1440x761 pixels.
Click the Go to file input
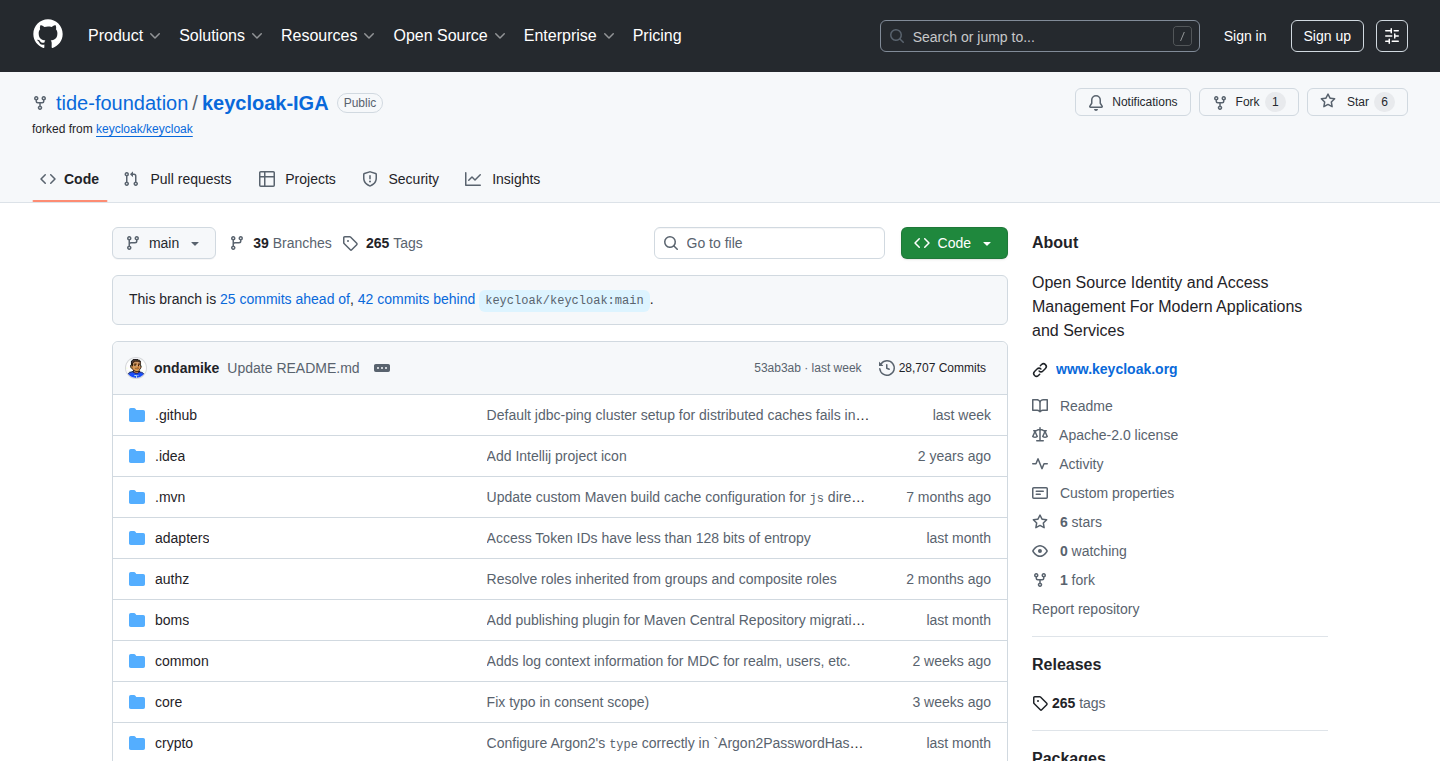pos(769,243)
